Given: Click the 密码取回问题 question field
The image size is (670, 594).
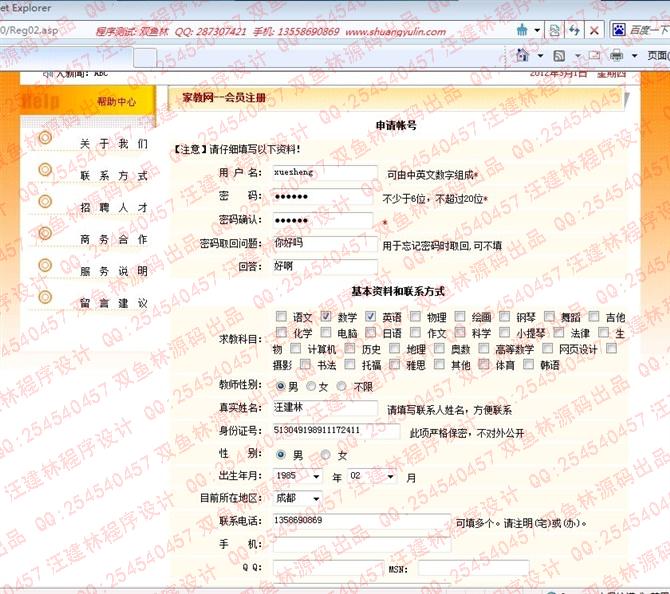Looking at the screenshot, I should 325,244.
